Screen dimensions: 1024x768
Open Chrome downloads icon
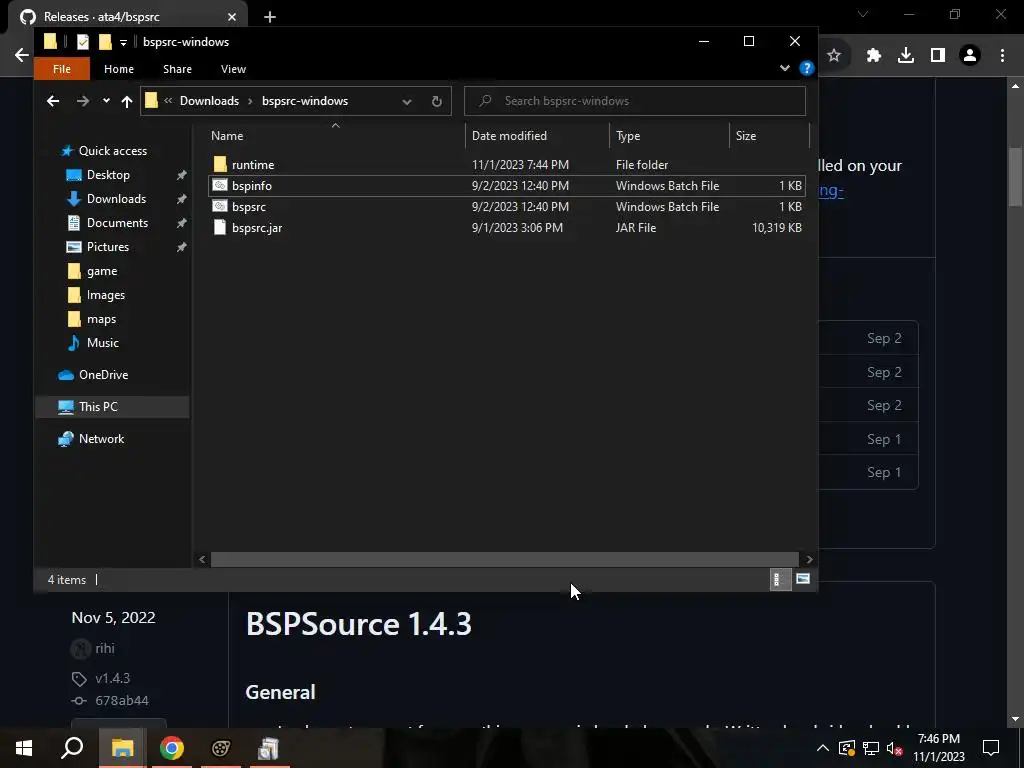click(x=906, y=56)
